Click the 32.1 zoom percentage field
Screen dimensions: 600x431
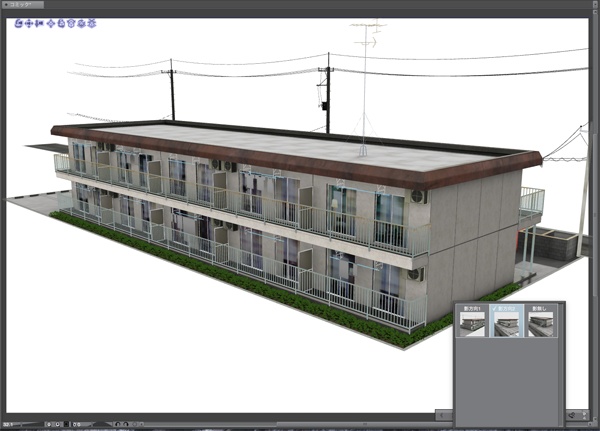tap(8, 424)
